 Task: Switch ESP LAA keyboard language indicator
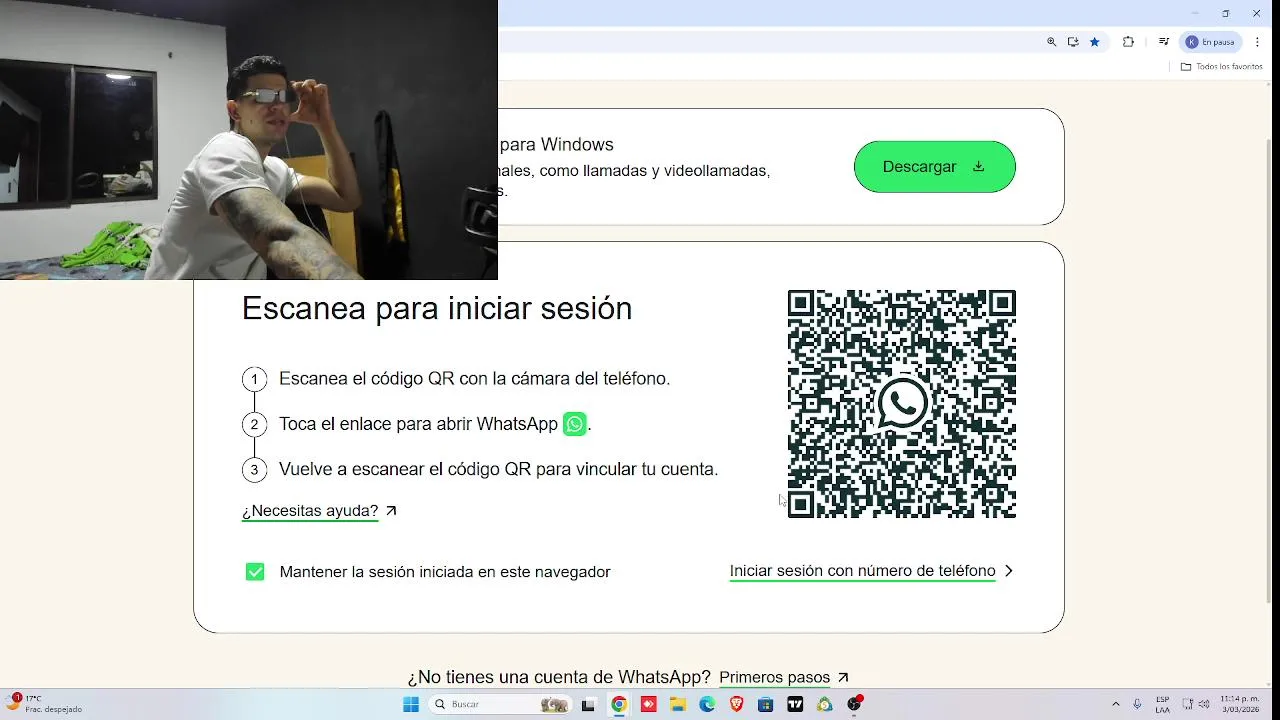pos(1163,704)
